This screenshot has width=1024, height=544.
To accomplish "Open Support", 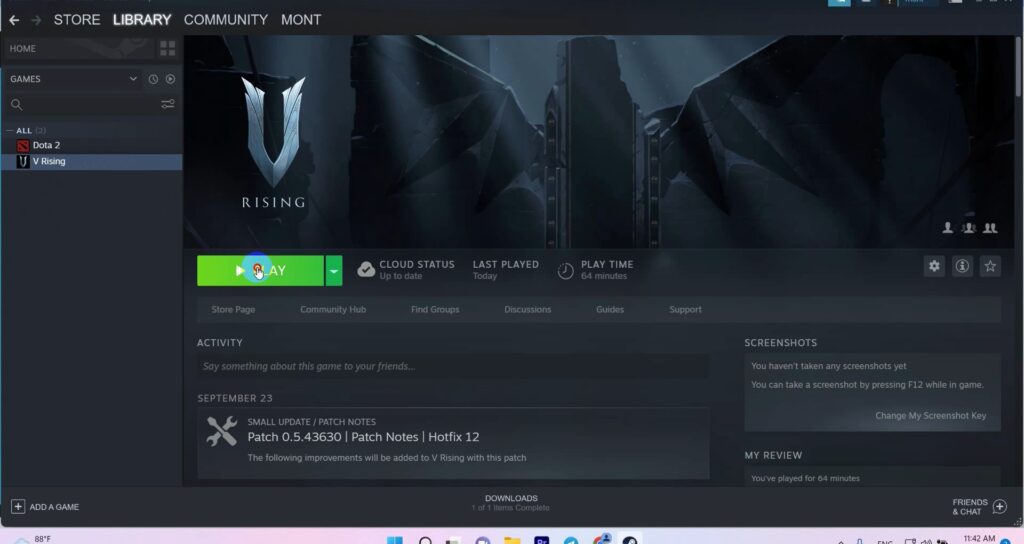I will click(685, 310).
